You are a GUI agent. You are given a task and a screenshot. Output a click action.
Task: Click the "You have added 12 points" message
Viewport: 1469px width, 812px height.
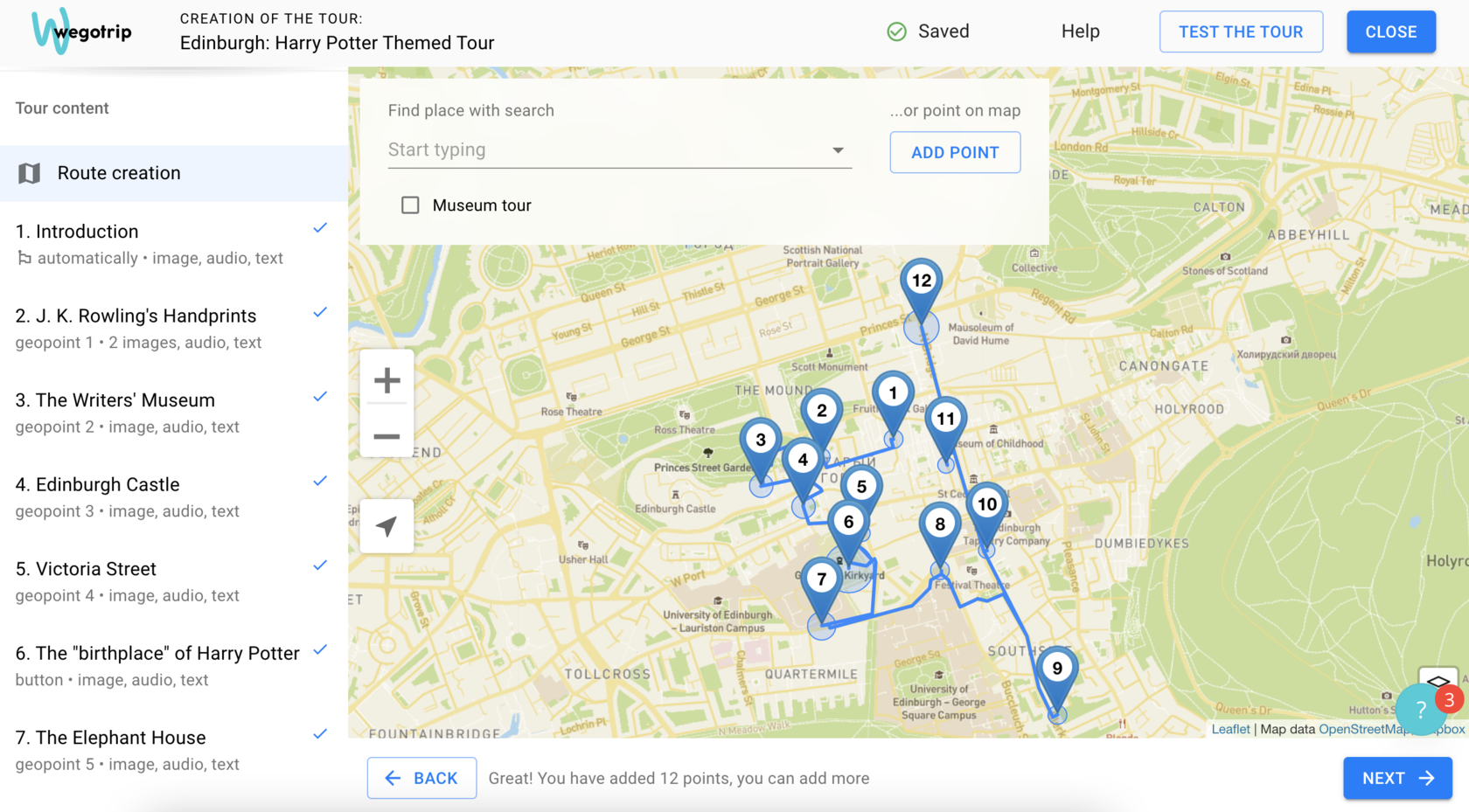coord(679,779)
